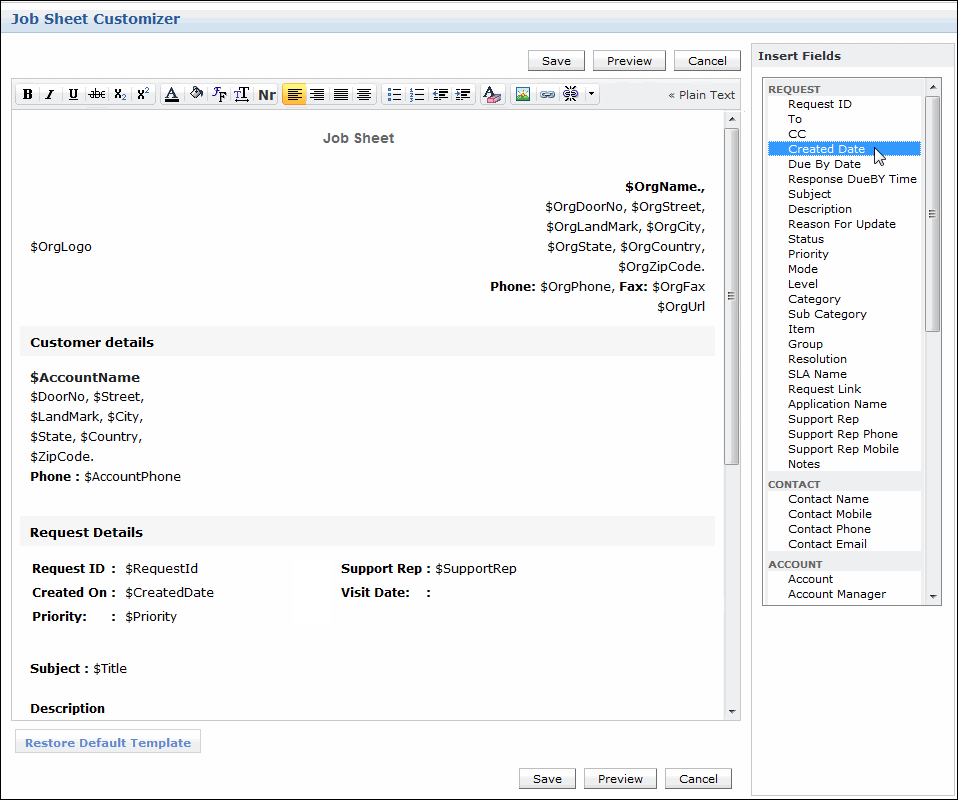Click the remove link icon

571,94
